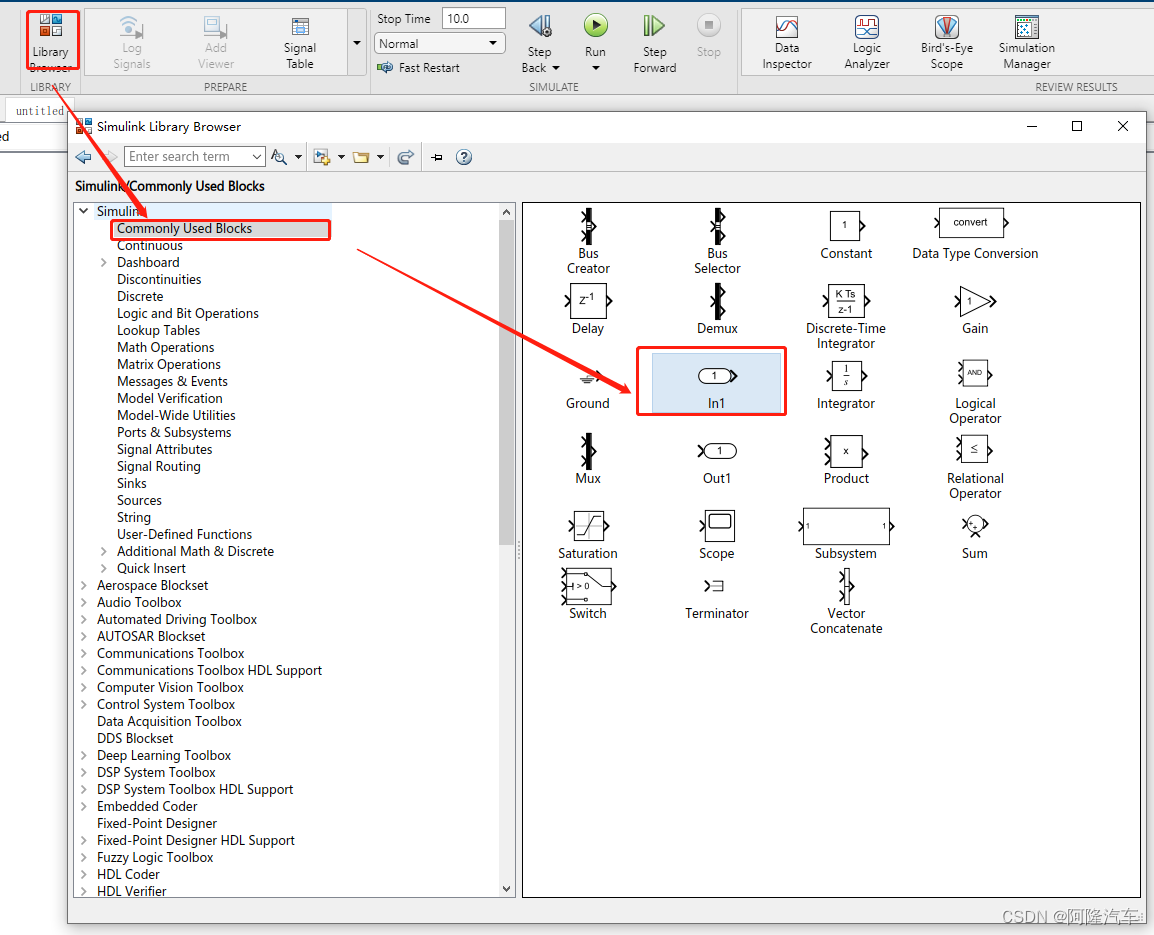Click the back arrow in Library Browser
The height and width of the screenshot is (935, 1154).
83,157
